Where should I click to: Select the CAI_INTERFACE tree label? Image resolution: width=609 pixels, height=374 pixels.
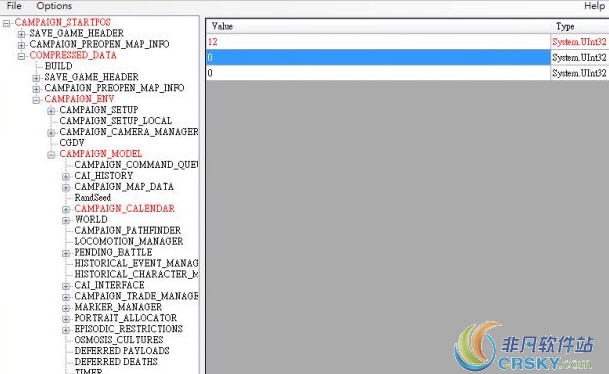tap(109, 285)
